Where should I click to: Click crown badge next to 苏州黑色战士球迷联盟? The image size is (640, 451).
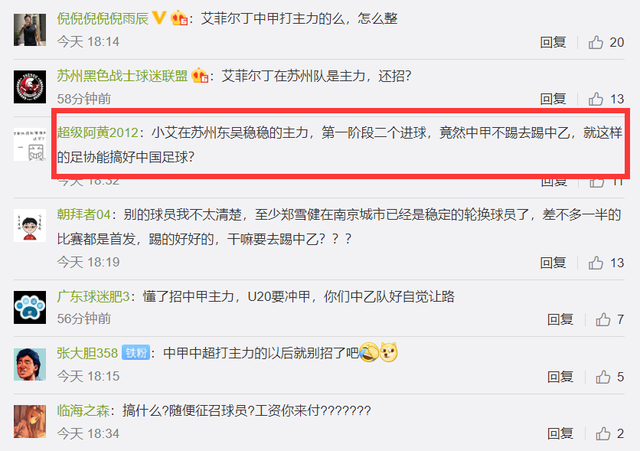click(200, 76)
